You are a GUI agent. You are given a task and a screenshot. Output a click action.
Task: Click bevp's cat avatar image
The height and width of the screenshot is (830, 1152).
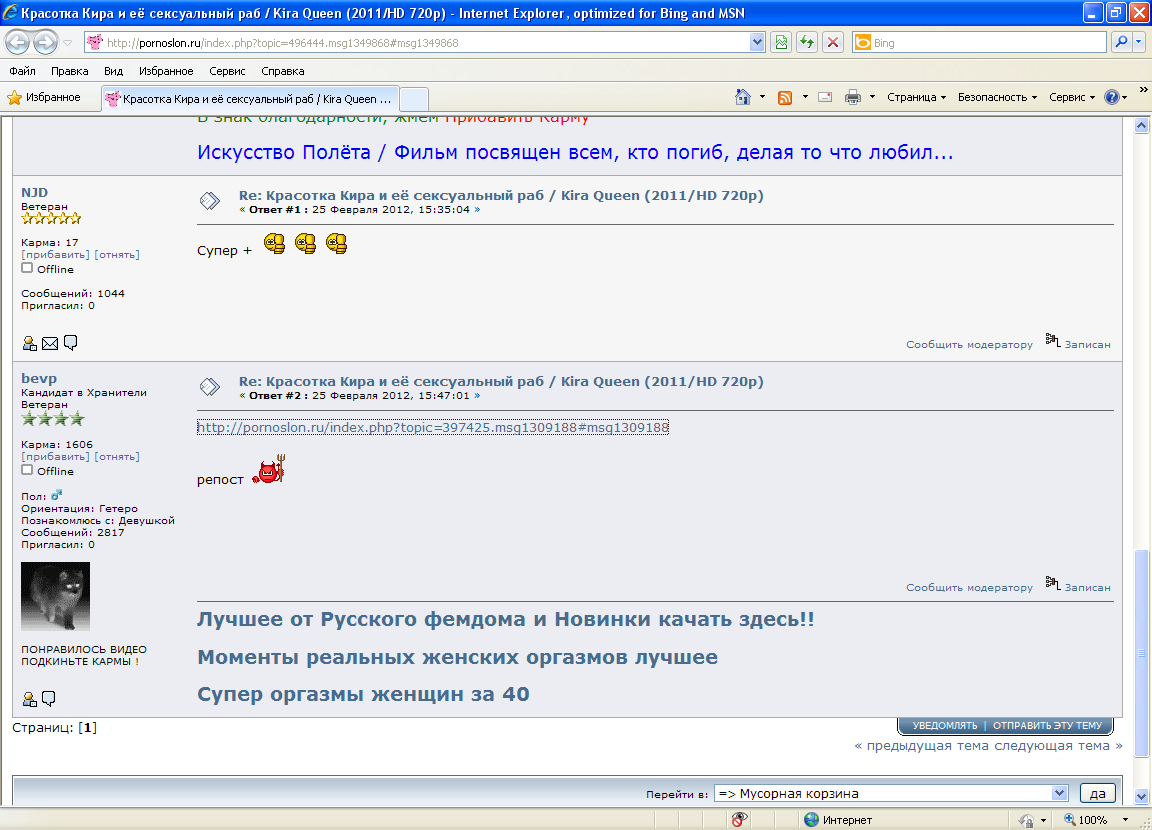point(55,596)
